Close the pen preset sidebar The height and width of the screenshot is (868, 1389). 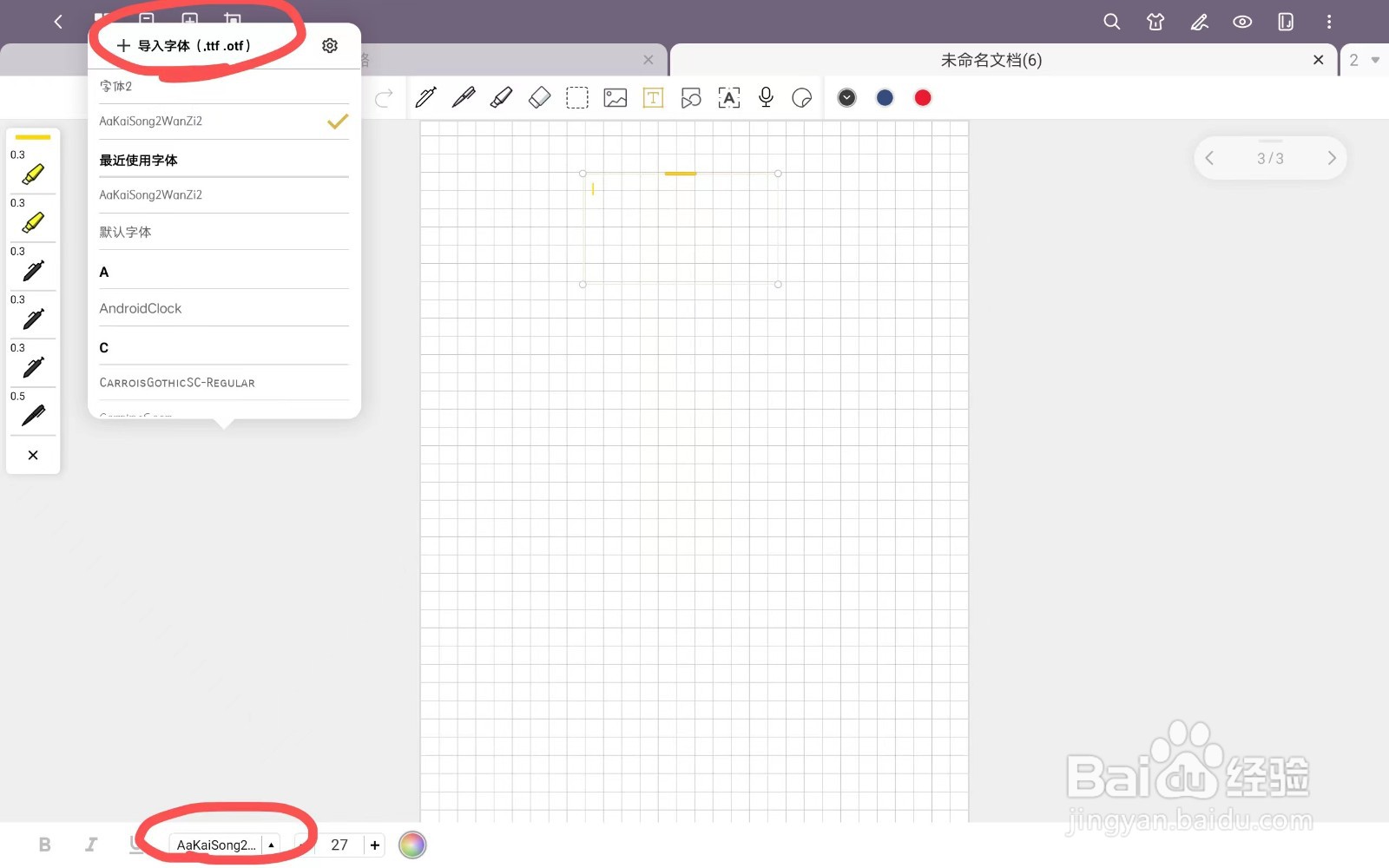pos(33,455)
